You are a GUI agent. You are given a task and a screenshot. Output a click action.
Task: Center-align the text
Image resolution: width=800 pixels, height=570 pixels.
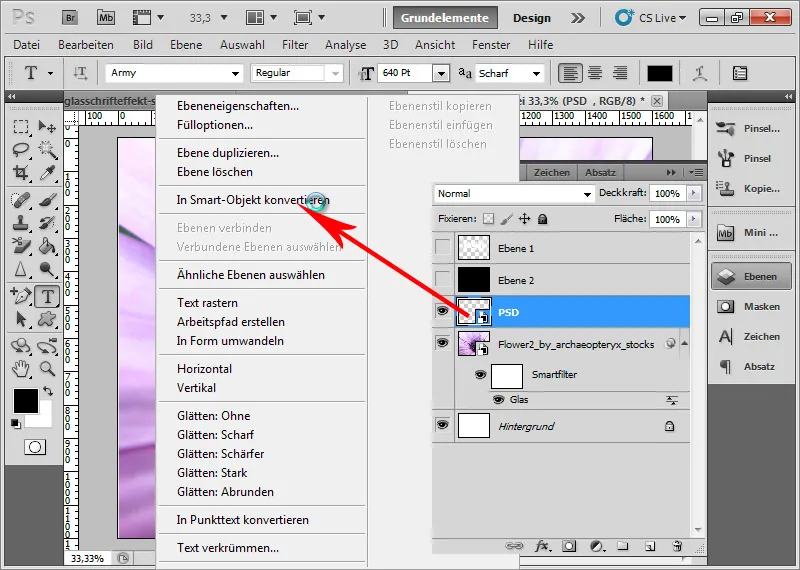[595, 73]
